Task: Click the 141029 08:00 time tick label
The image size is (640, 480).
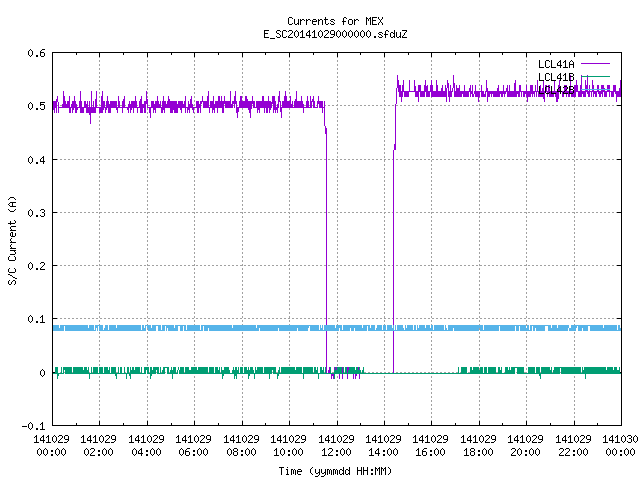Action: (242, 445)
